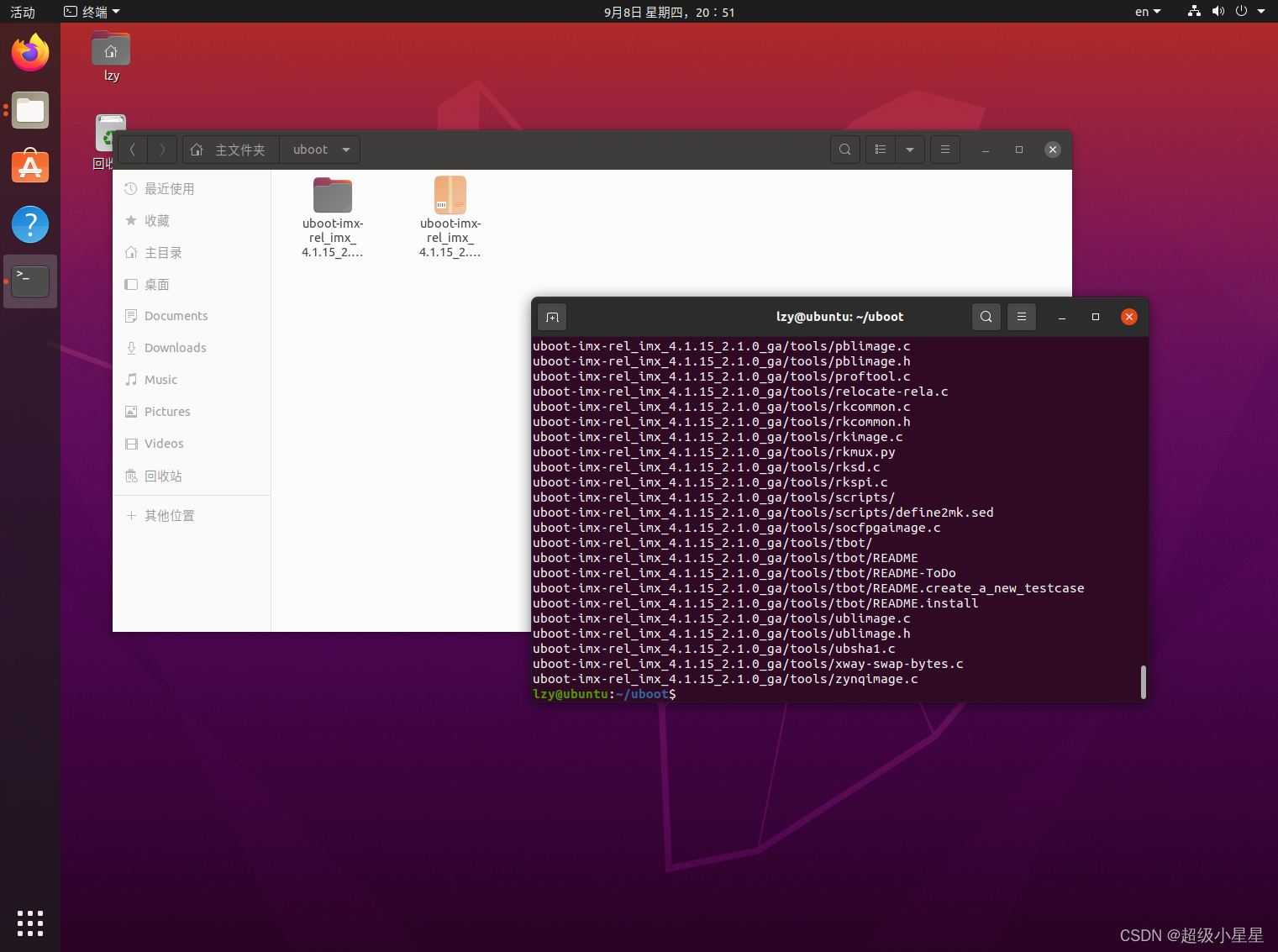Open the view options dropdown next to list view
The image size is (1278, 952).
tap(910, 149)
